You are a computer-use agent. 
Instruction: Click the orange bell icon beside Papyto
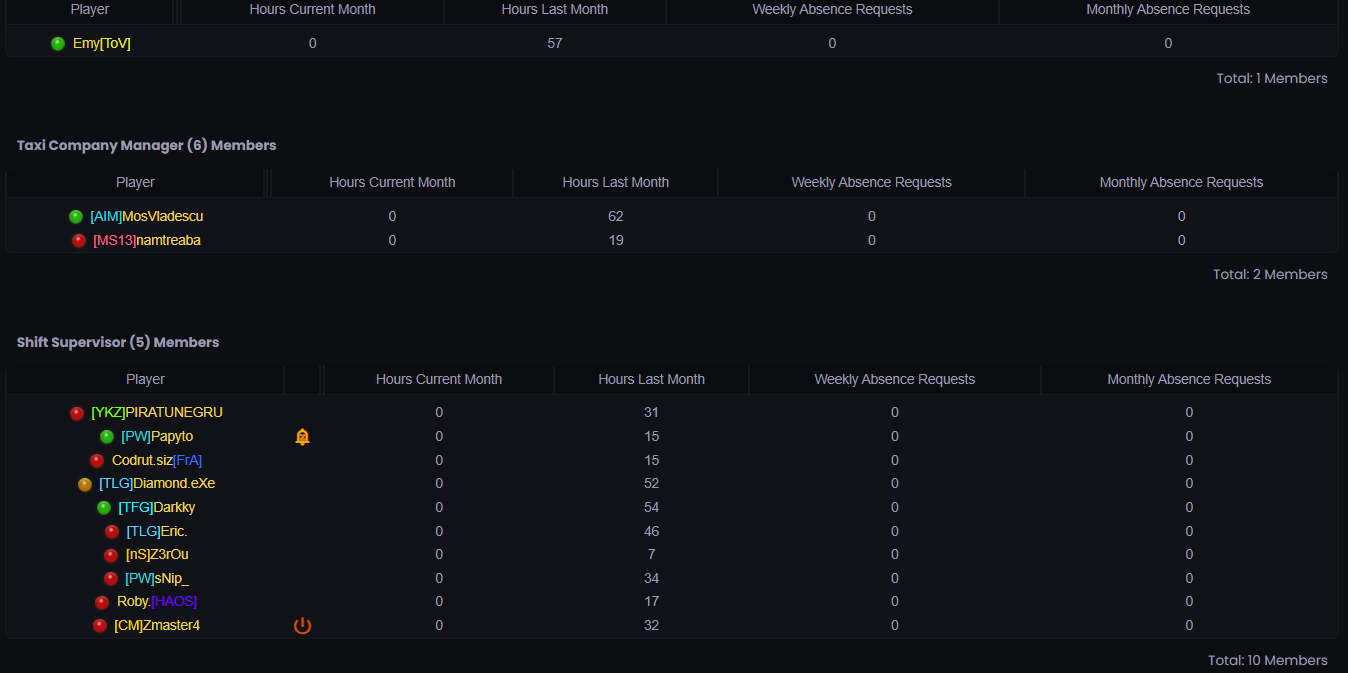tap(302, 437)
